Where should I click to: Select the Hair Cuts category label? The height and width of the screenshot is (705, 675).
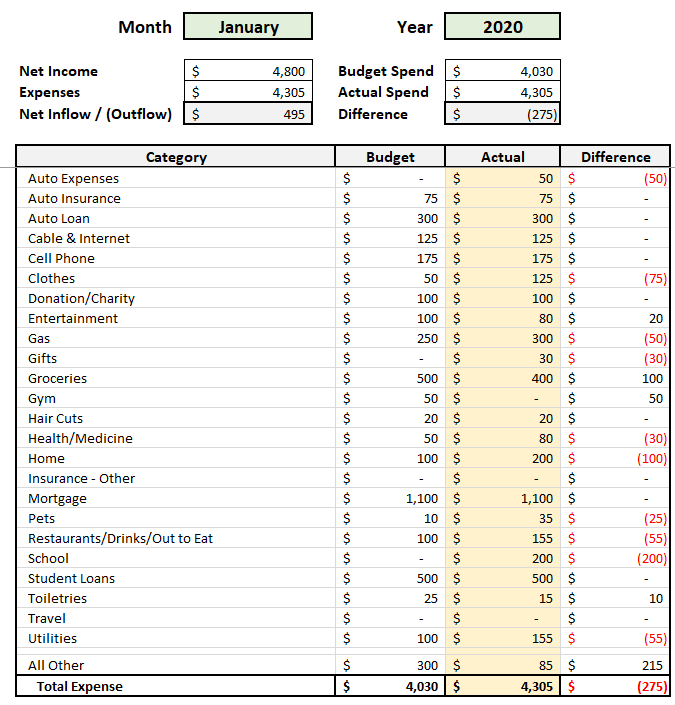pyautogui.click(x=55, y=419)
